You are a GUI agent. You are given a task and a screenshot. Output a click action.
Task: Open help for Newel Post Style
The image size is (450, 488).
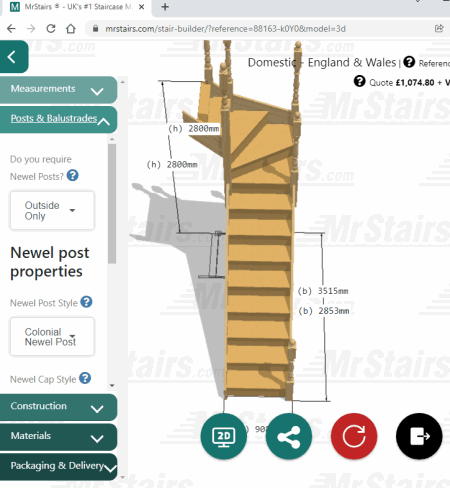[86, 302]
